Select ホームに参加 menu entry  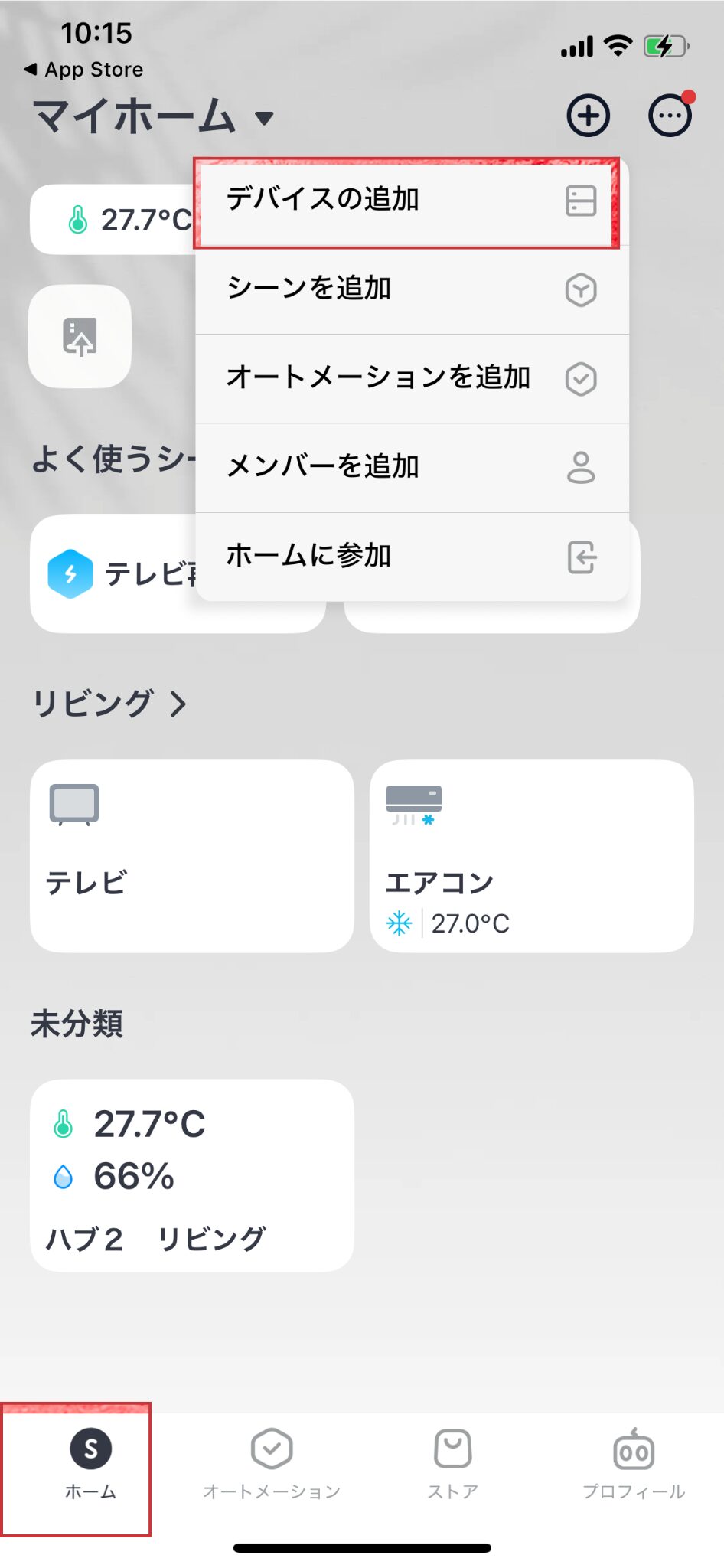click(412, 557)
